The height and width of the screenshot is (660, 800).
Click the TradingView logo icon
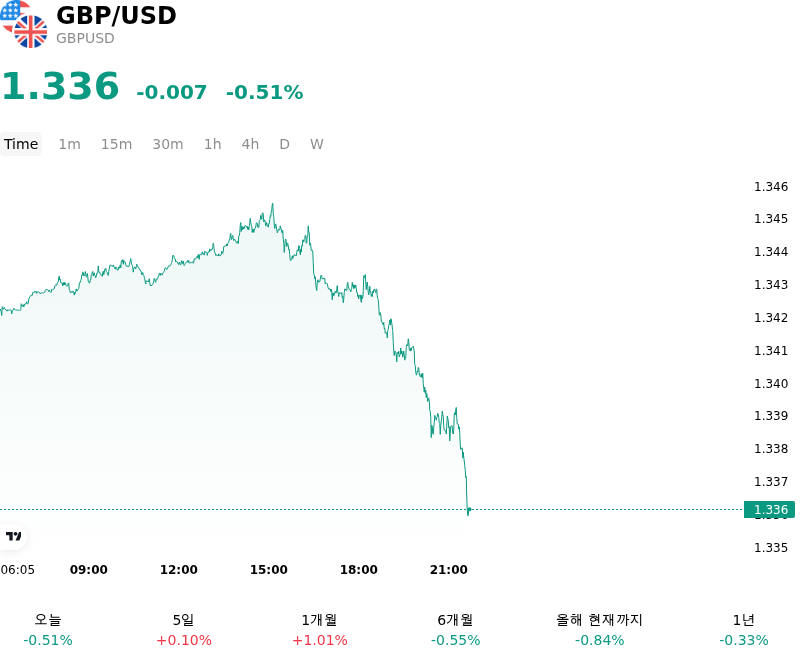(13, 536)
